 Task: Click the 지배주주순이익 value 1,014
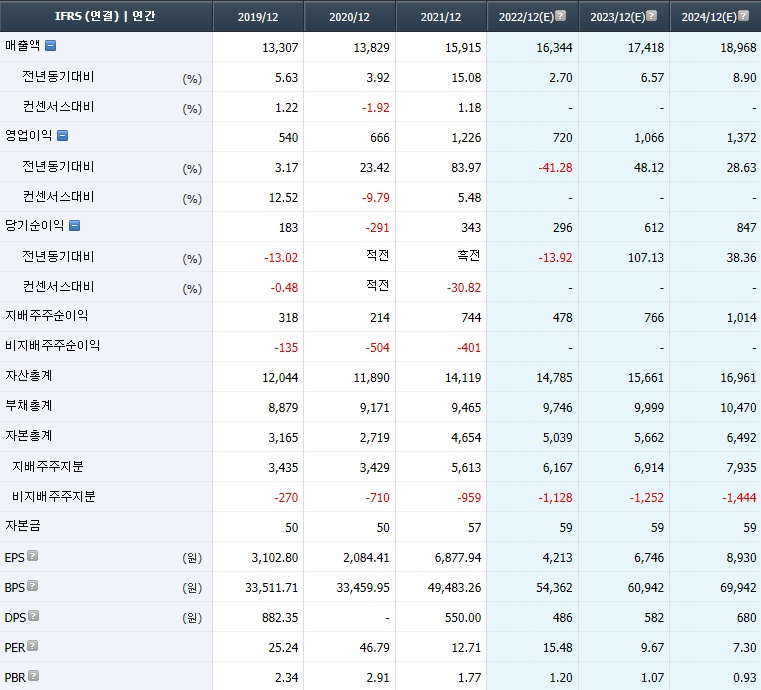click(x=741, y=318)
